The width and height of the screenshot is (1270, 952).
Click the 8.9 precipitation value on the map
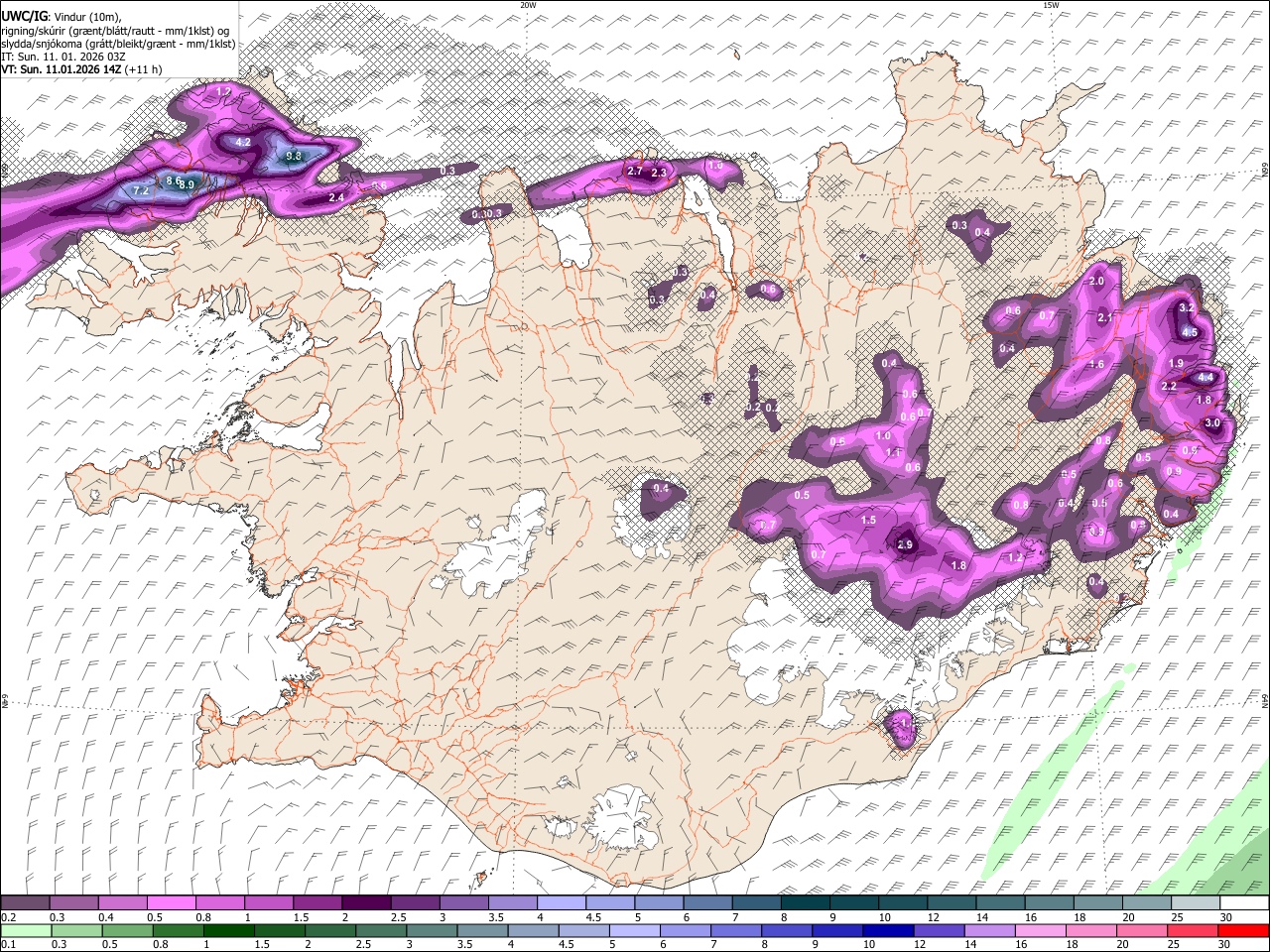click(x=186, y=184)
